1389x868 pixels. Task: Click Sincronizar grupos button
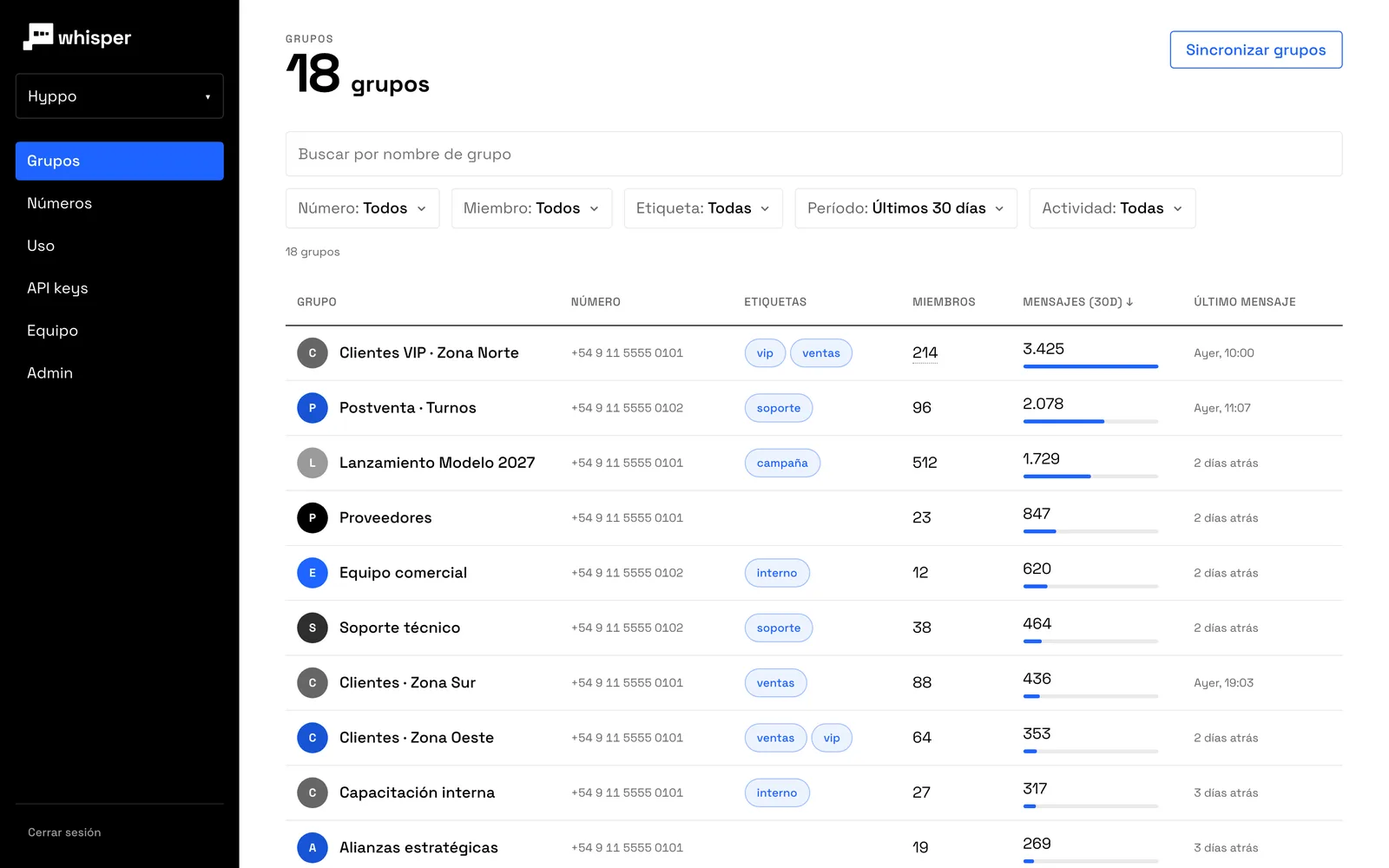tap(1255, 49)
